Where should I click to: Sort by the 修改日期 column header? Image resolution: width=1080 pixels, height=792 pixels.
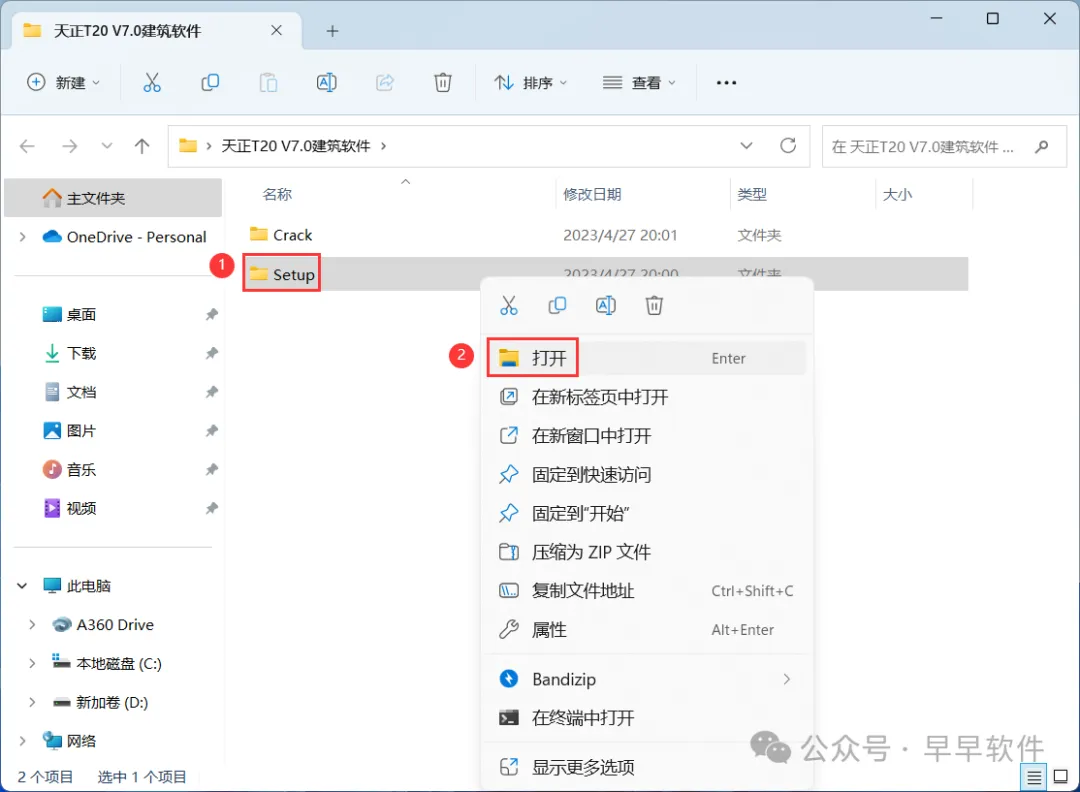pos(592,194)
